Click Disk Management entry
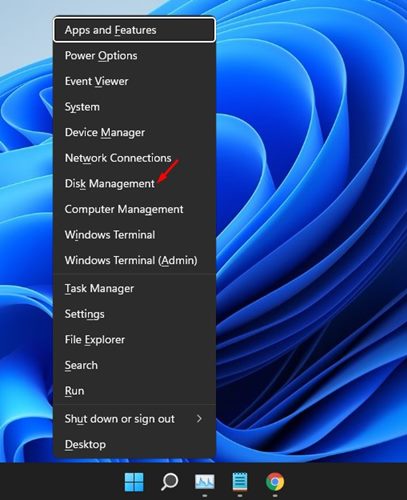Screen dimensions: 407x500 pyautogui.click(x=134, y=184)
